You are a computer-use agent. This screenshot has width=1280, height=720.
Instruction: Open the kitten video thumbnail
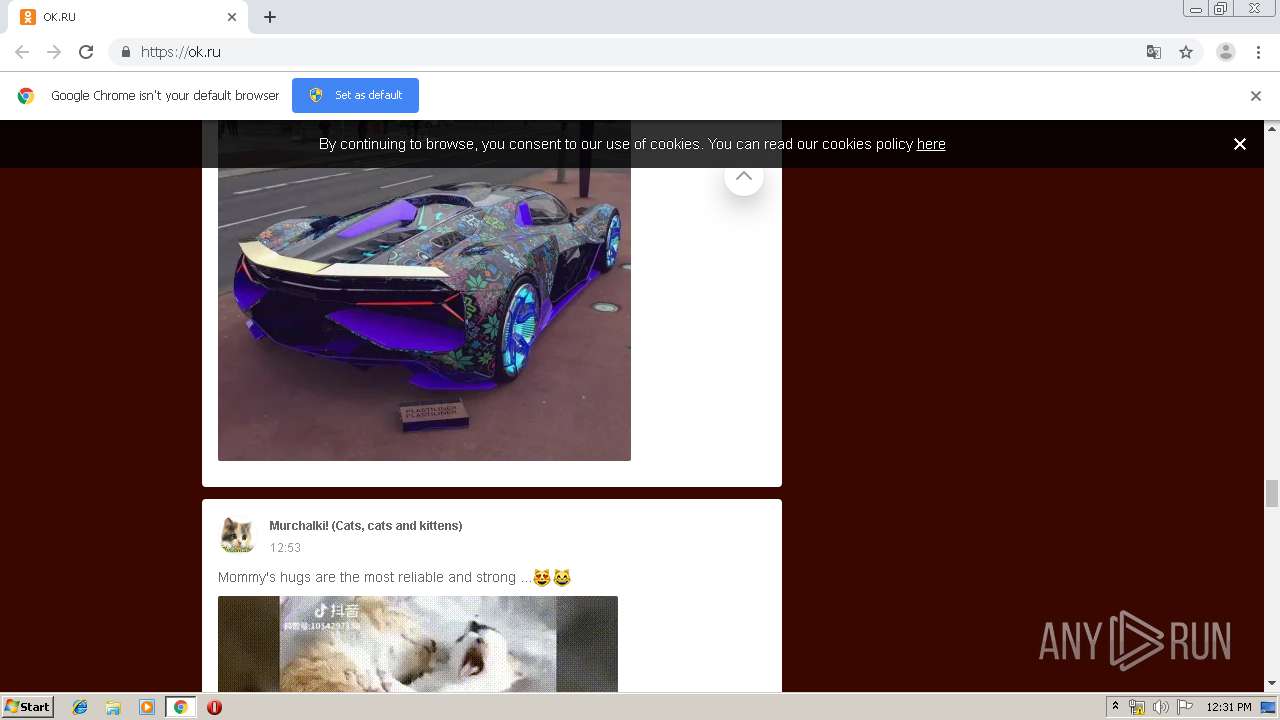(x=418, y=644)
